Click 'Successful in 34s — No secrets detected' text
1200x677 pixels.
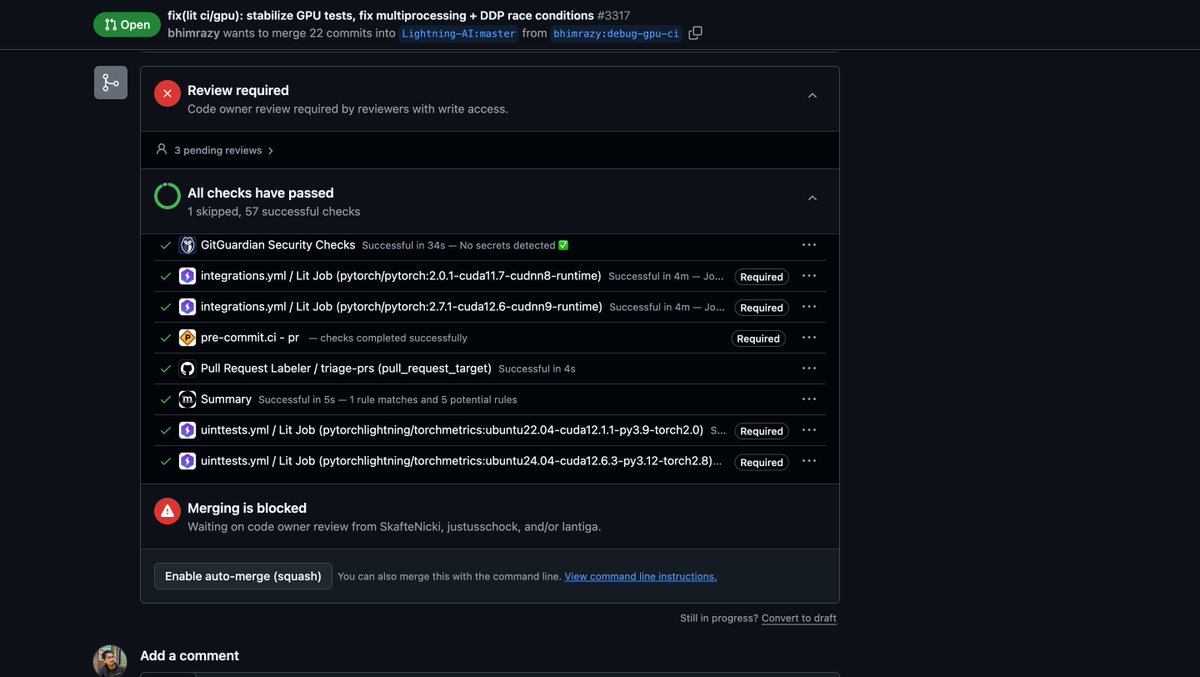coord(465,246)
